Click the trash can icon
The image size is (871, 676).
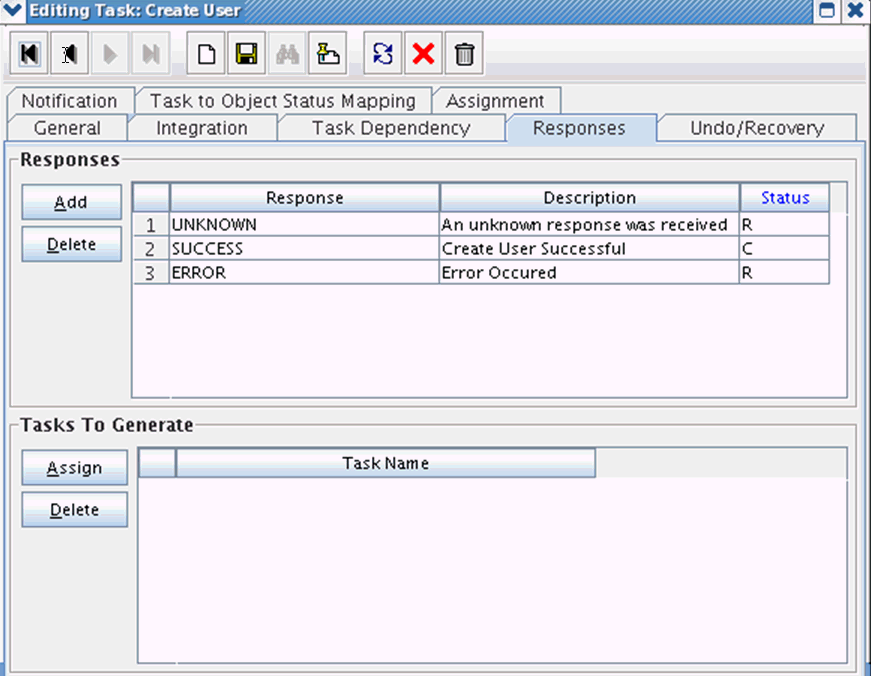pyautogui.click(x=464, y=54)
